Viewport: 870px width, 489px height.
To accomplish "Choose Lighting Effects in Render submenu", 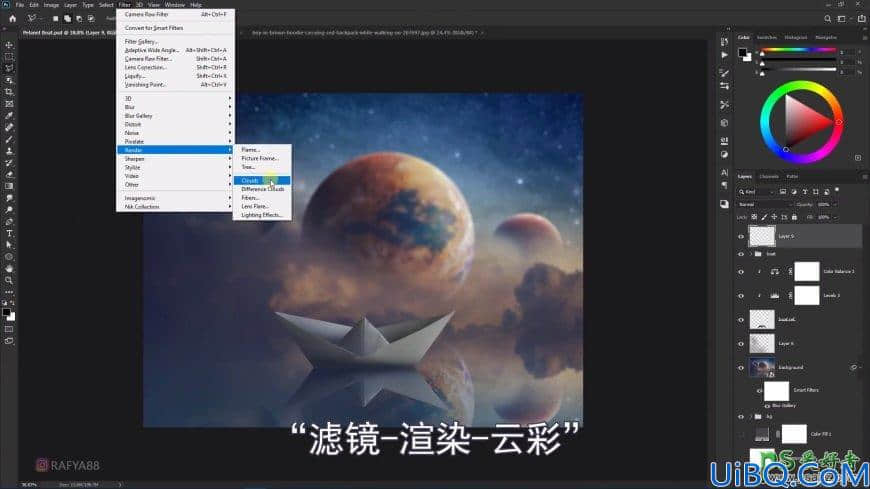I will [x=262, y=215].
